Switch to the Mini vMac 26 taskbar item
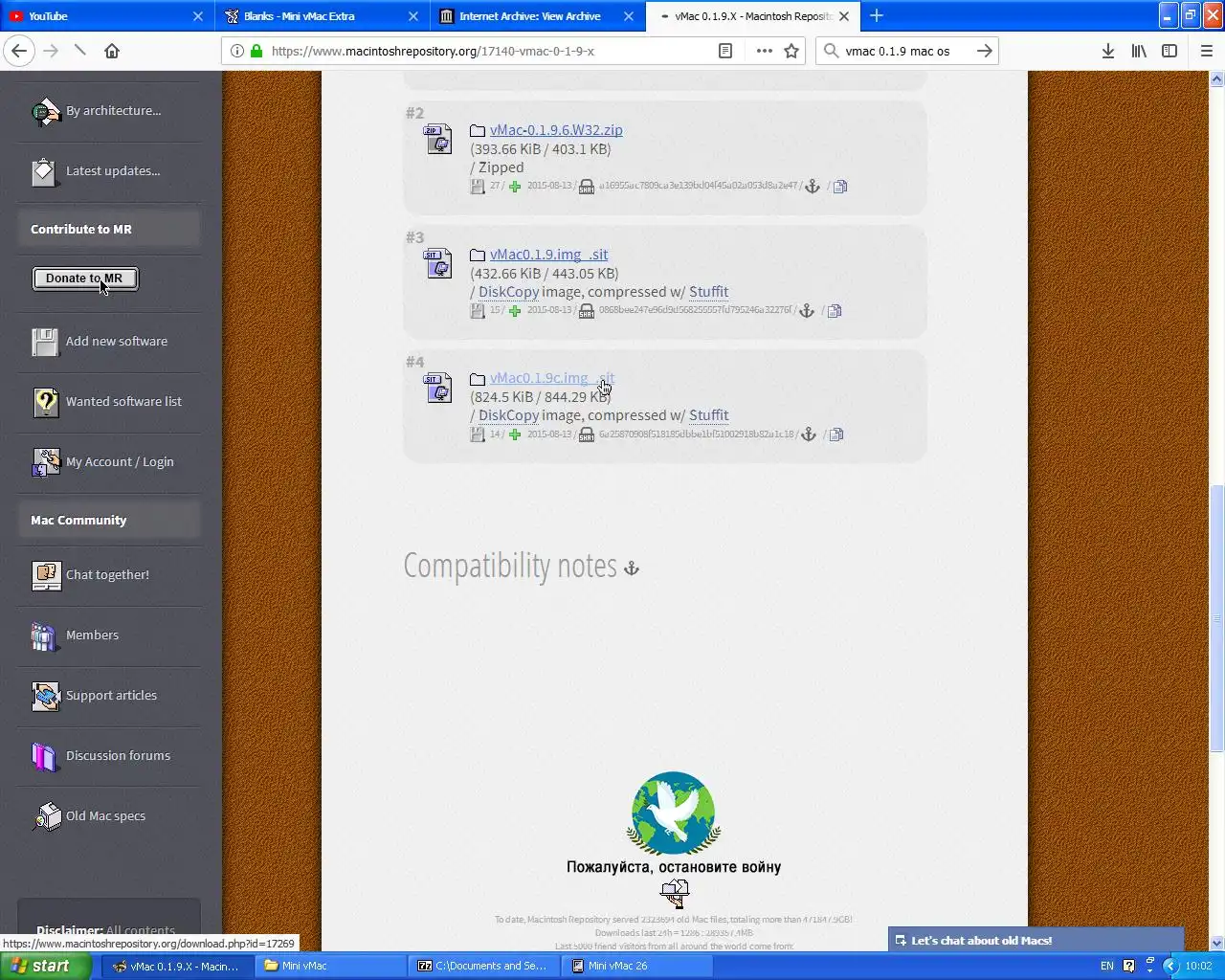 (x=638, y=966)
